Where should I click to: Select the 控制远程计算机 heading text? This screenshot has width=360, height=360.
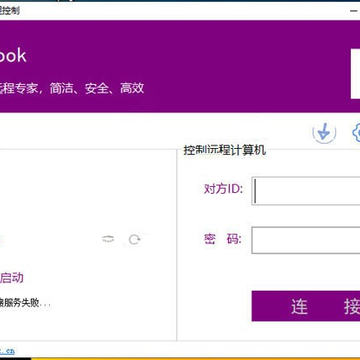click(225, 150)
